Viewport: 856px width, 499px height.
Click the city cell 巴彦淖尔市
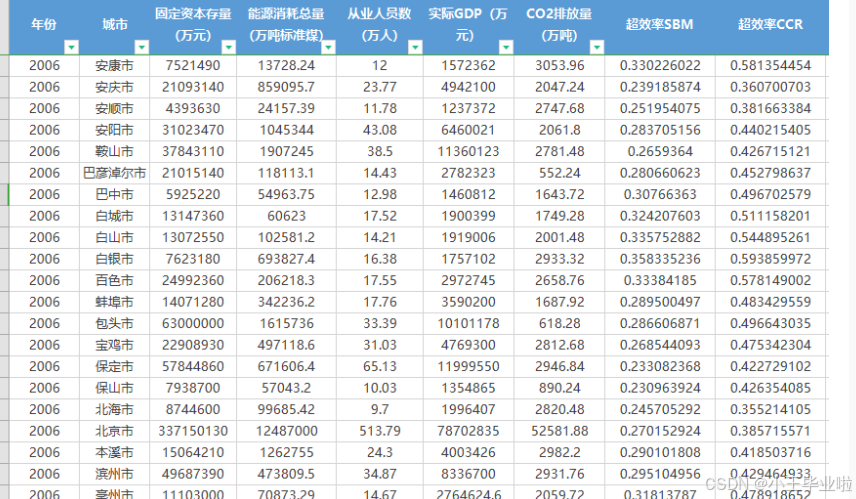115,173
